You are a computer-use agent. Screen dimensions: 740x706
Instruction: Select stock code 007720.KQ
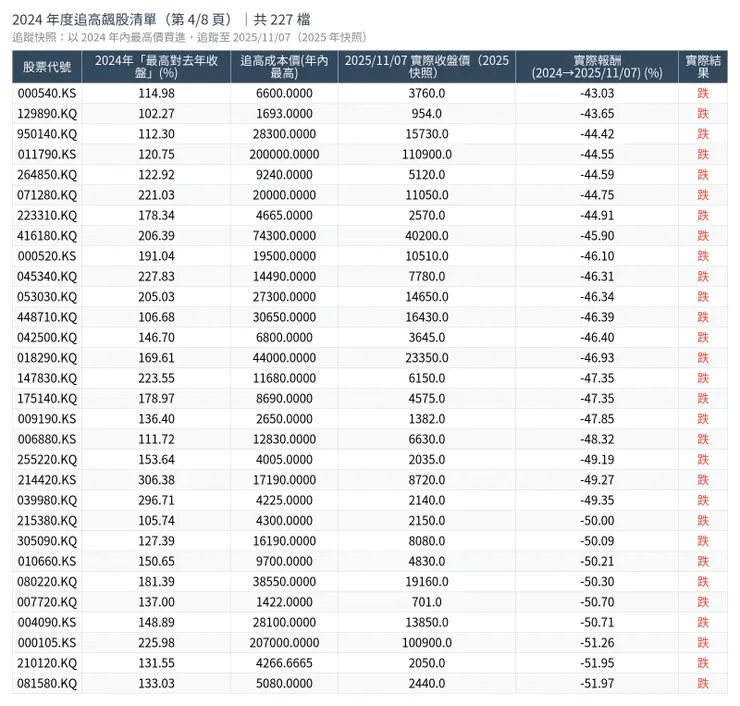point(47,602)
